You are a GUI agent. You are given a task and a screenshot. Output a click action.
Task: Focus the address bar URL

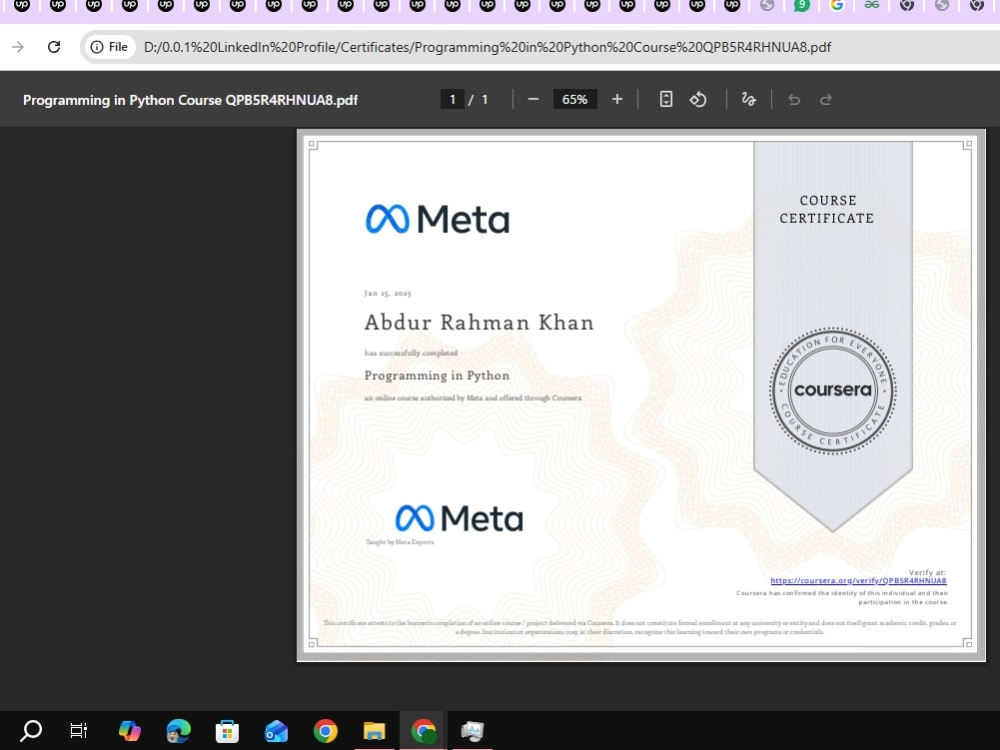(x=487, y=47)
